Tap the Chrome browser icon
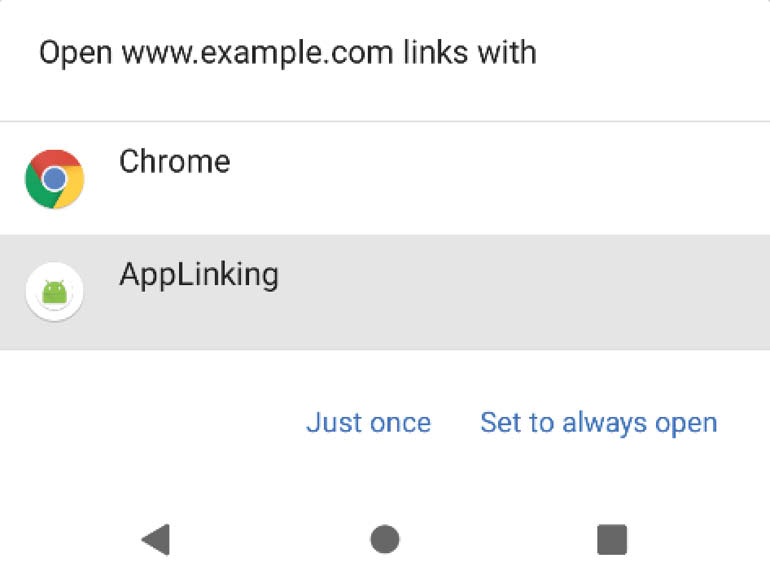 (55, 179)
